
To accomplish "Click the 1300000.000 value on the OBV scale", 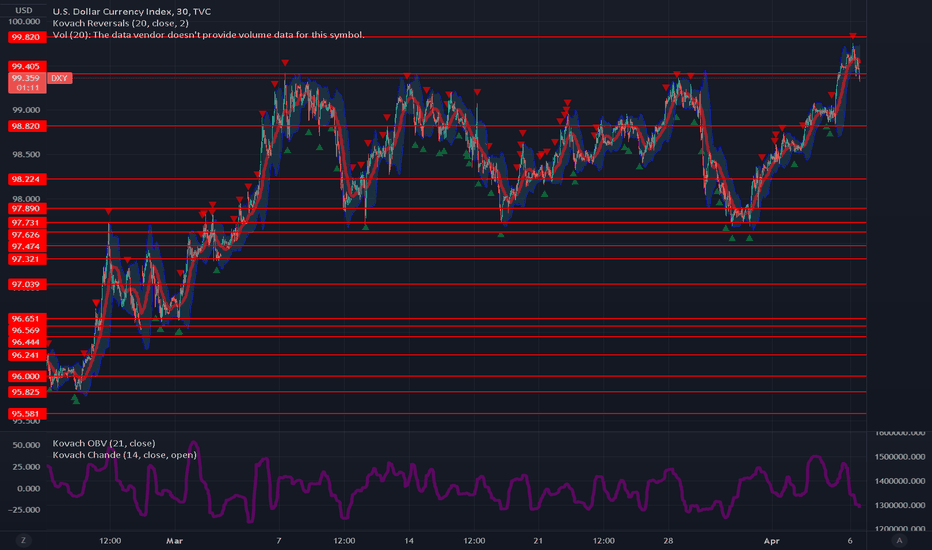I will click(x=899, y=505).
